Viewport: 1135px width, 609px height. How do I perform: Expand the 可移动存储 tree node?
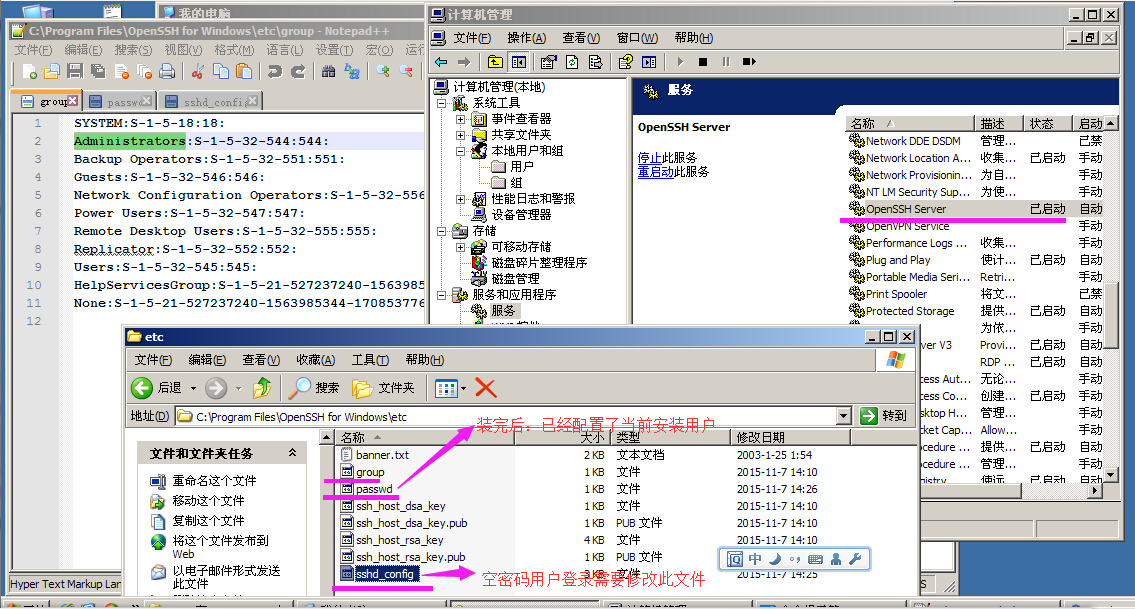click(460, 247)
